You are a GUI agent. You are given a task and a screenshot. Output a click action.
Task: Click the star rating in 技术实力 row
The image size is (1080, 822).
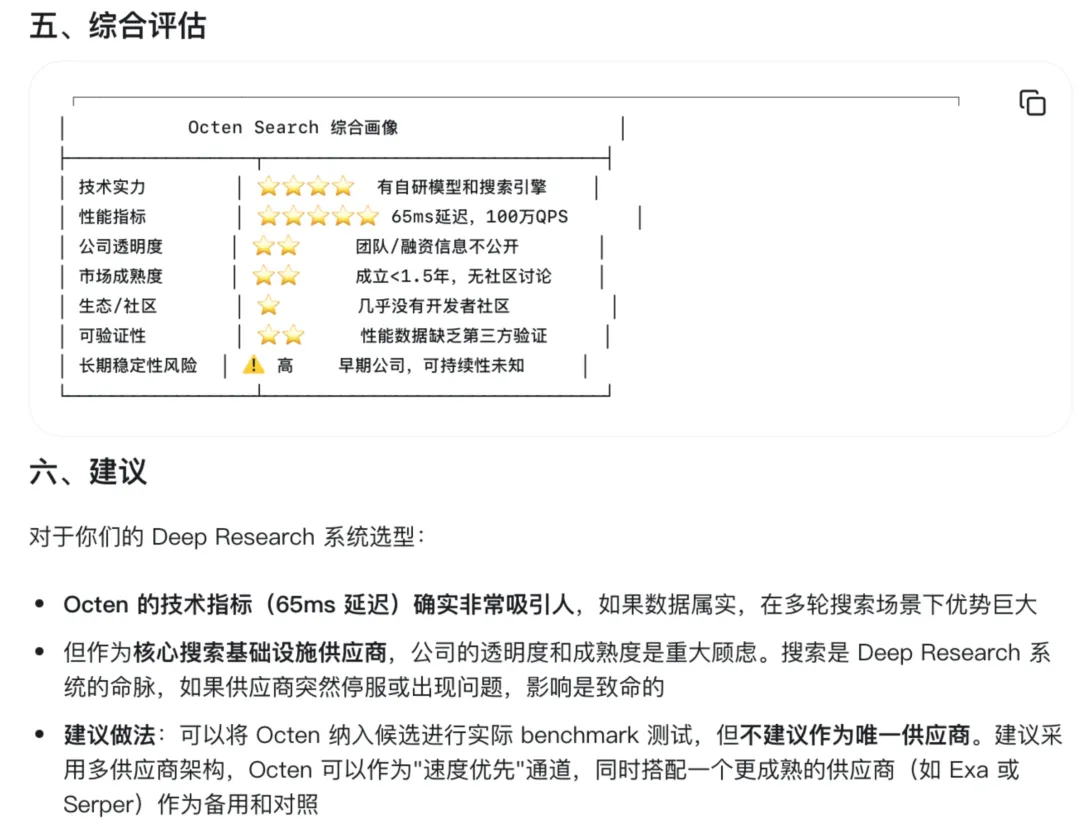coord(305,187)
